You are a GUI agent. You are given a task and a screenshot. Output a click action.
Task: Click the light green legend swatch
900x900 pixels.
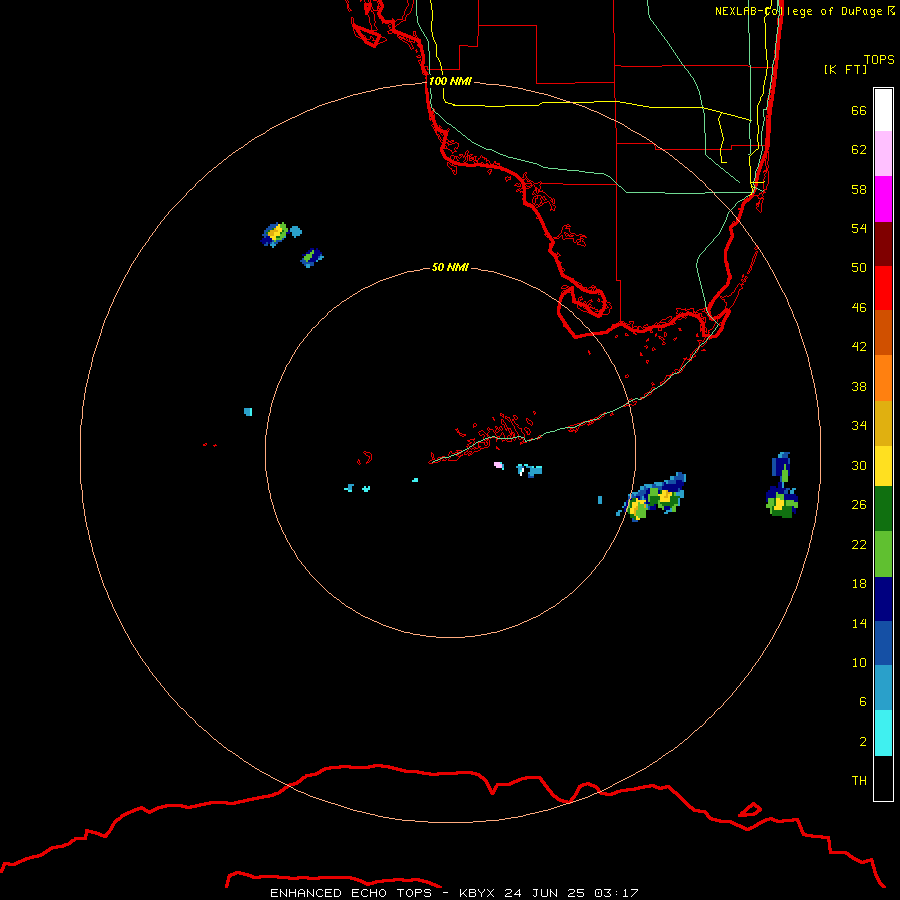(x=883, y=554)
